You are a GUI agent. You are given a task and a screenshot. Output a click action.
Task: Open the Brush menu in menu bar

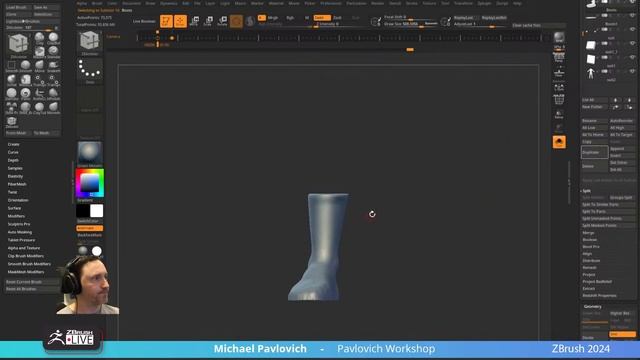[97, 3]
